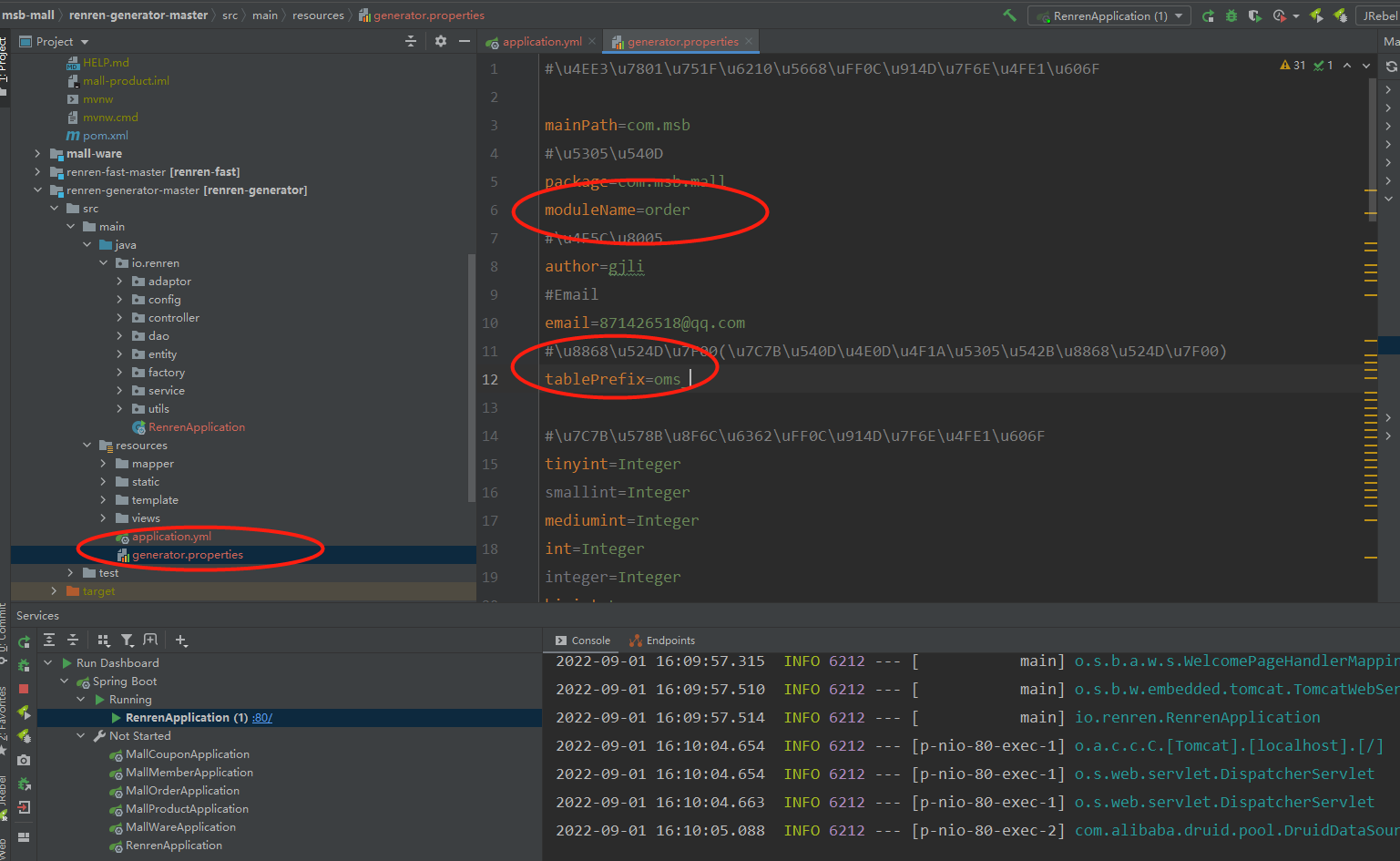This screenshot has width=1400, height=861.
Task: Select the pom.xml file in the tree
Action: [x=97, y=136]
